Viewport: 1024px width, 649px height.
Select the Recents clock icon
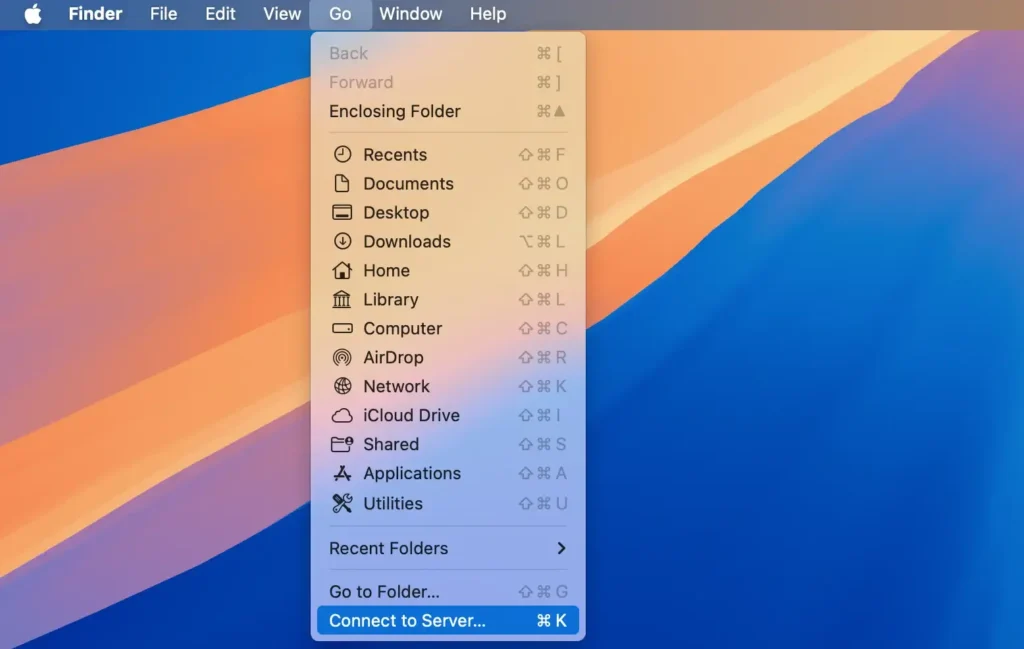[341, 154]
